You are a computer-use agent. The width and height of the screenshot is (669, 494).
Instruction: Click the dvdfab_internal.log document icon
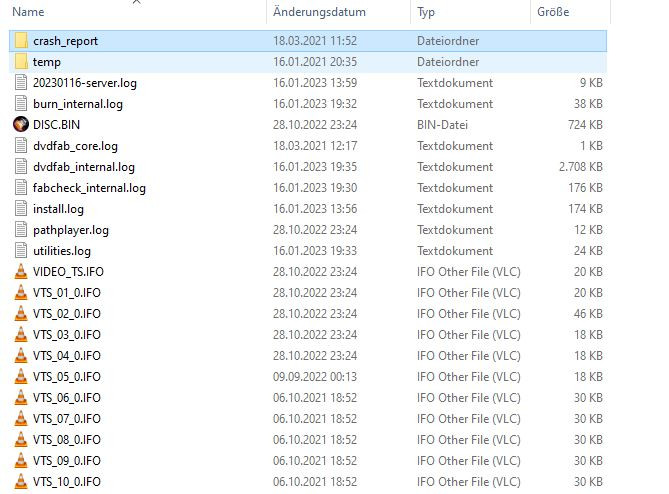pyautogui.click(x=21, y=167)
